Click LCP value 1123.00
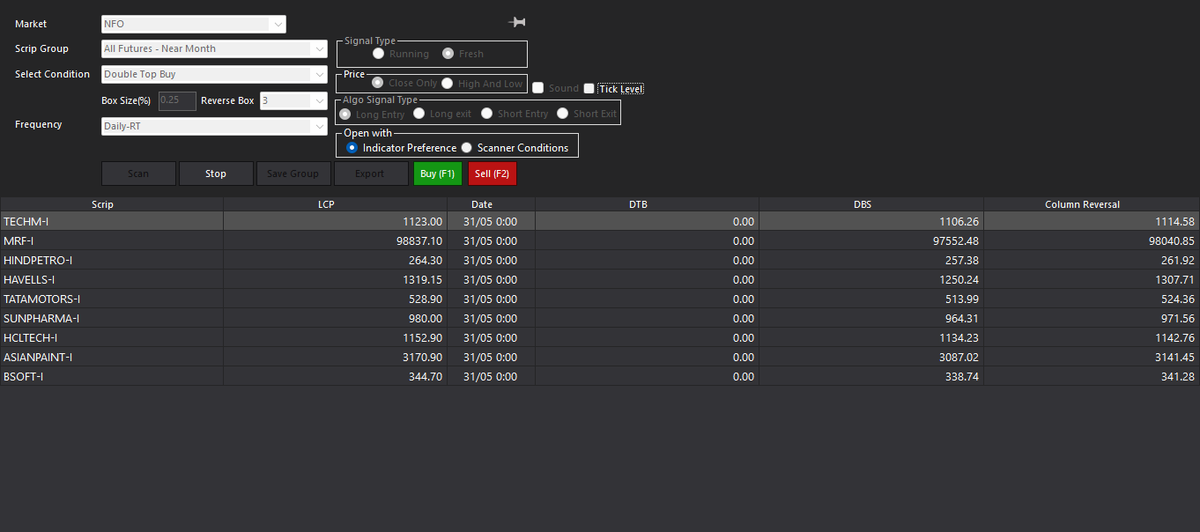The height and width of the screenshot is (532, 1200). (x=423, y=221)
